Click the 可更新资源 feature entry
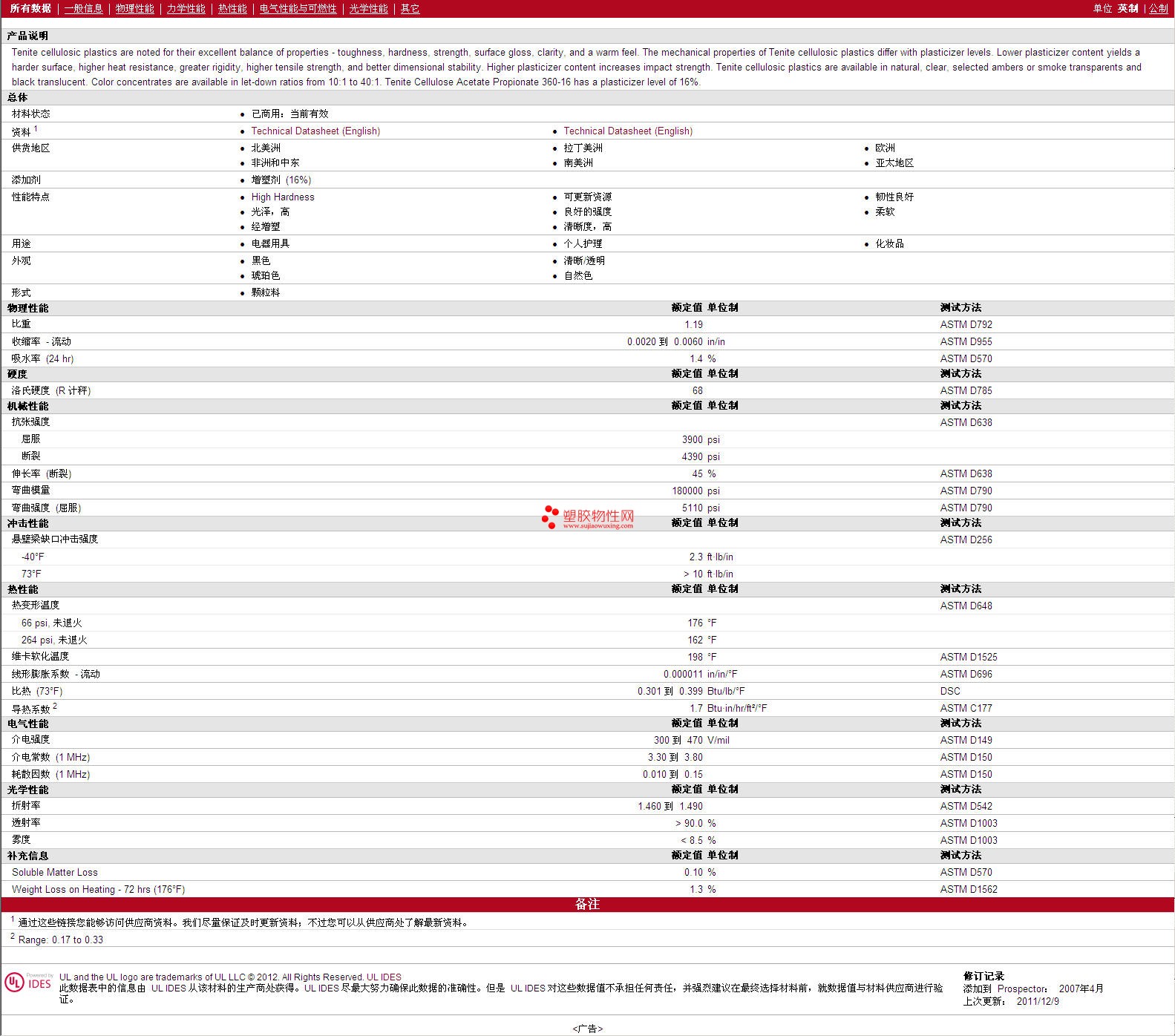This screenshot has height=1036, width=1175. [588, 197]
